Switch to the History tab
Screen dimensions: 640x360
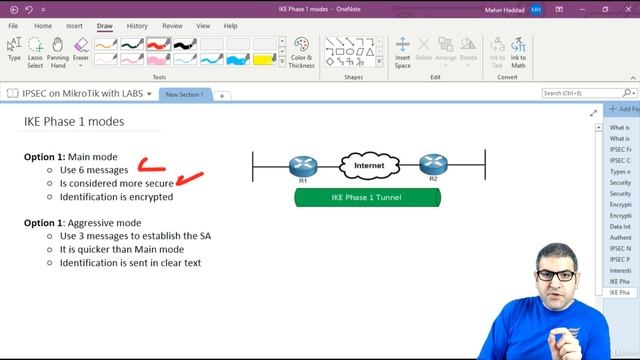pyautogui.click(x=137, y=26)
